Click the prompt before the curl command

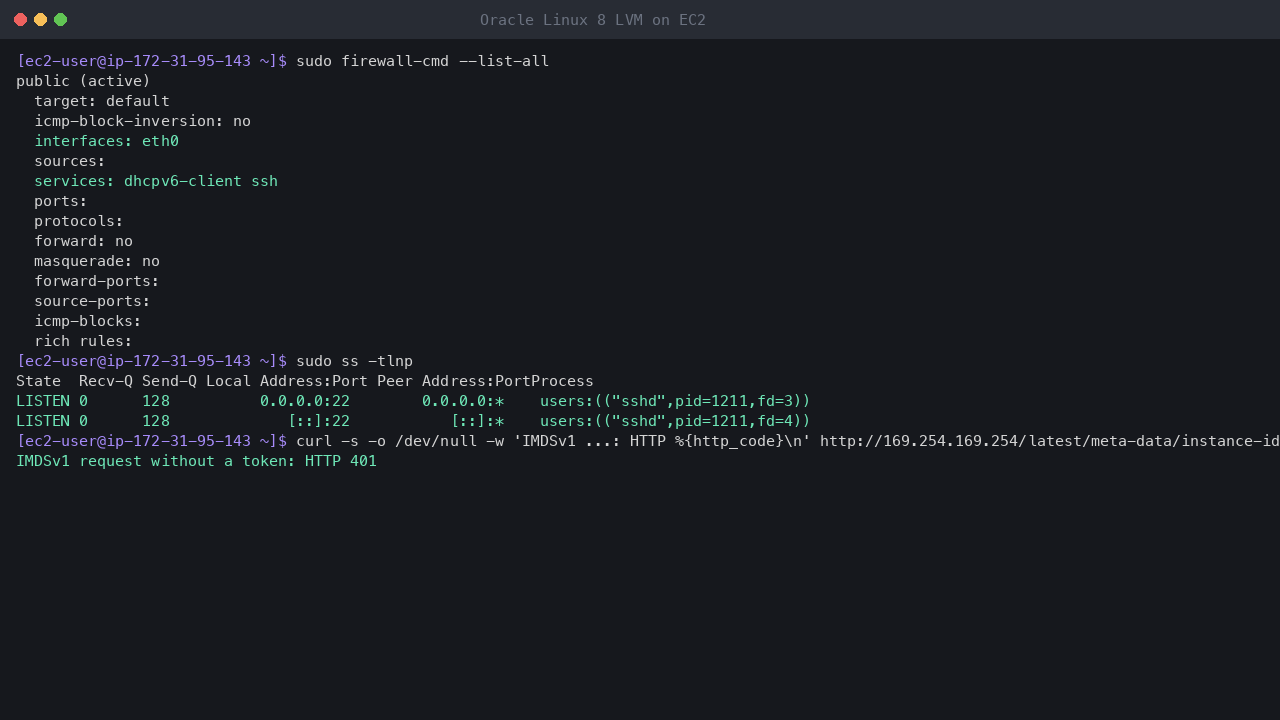tap(151, 441)
